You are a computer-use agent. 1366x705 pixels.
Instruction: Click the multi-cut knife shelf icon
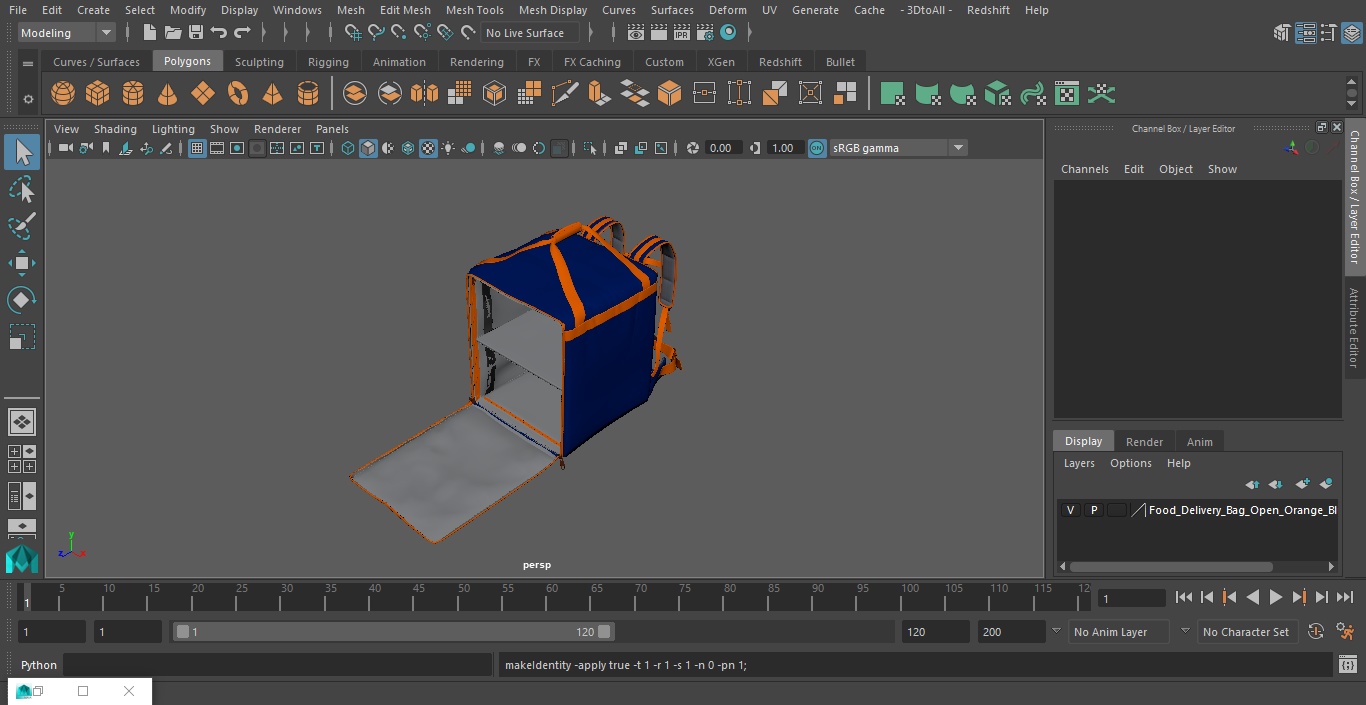click(x=565, y=94)
